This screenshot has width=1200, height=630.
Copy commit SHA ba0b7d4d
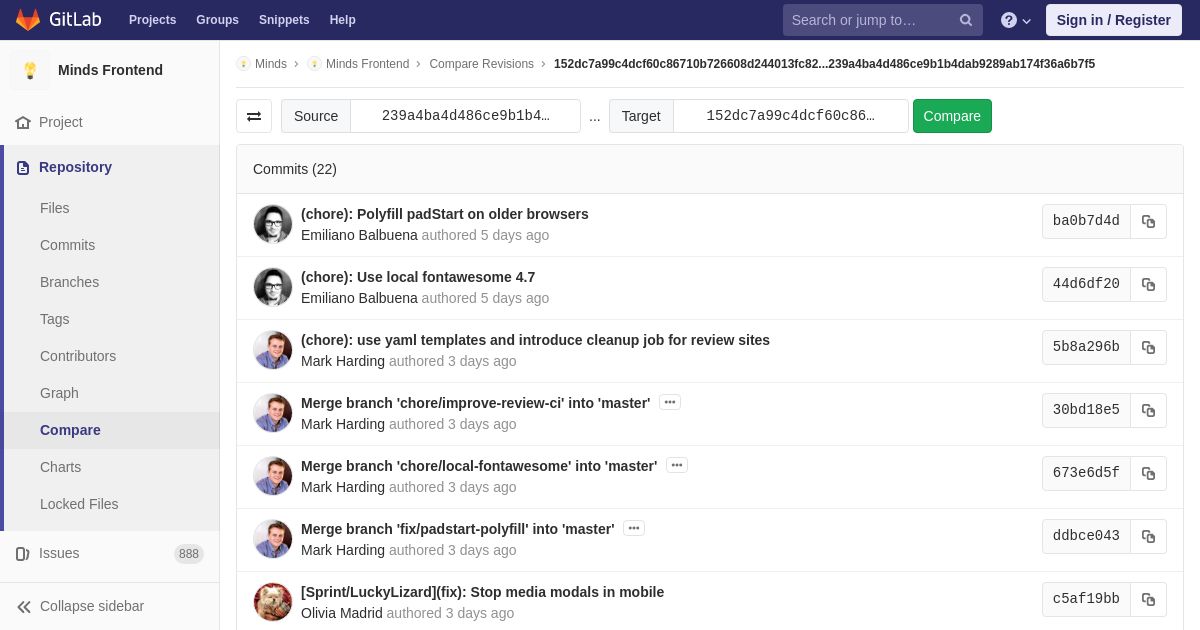tap(1148, 221)
